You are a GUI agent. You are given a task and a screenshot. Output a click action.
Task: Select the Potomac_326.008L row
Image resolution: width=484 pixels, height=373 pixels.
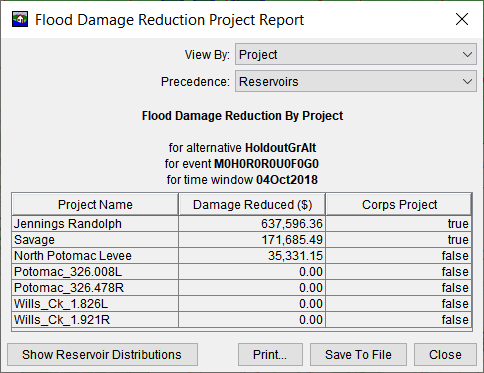point(242,272)
